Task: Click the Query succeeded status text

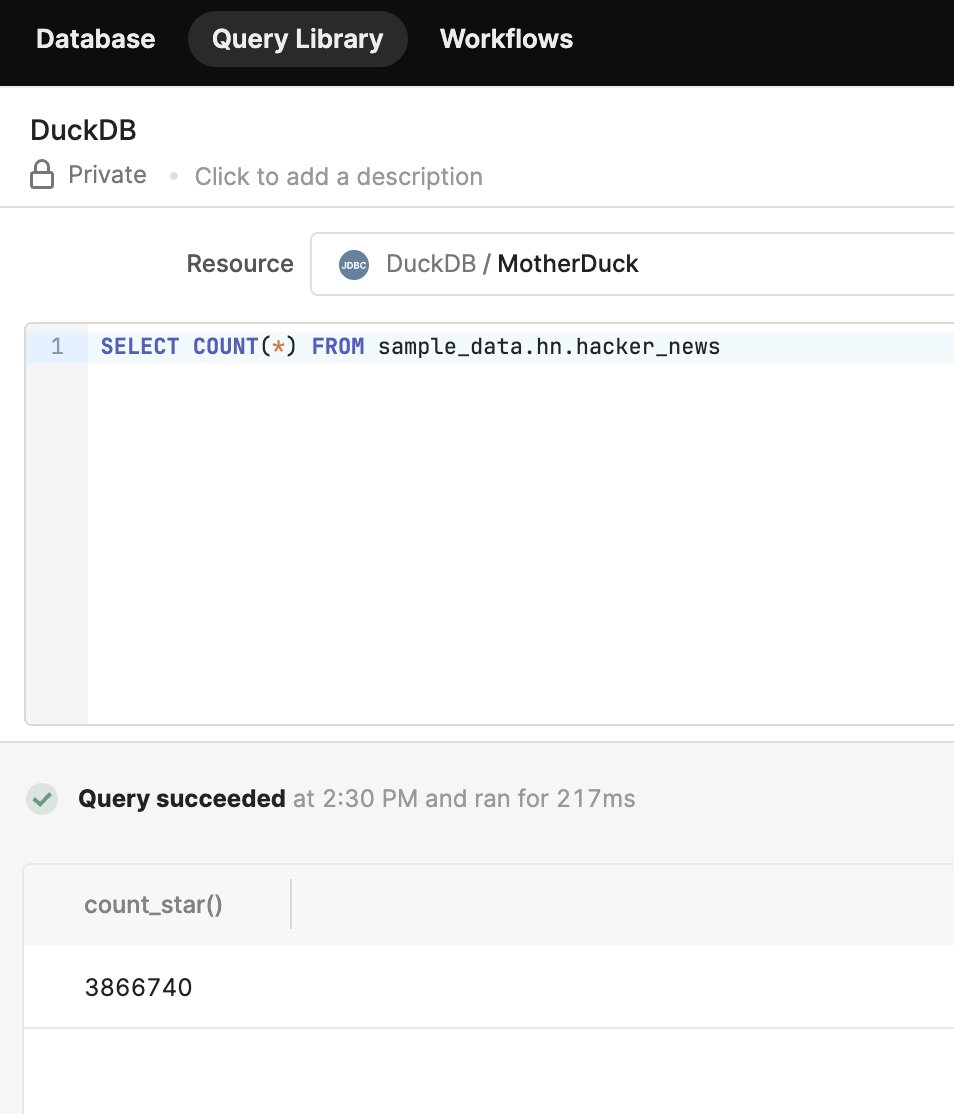Action: [x=182, y=799]
